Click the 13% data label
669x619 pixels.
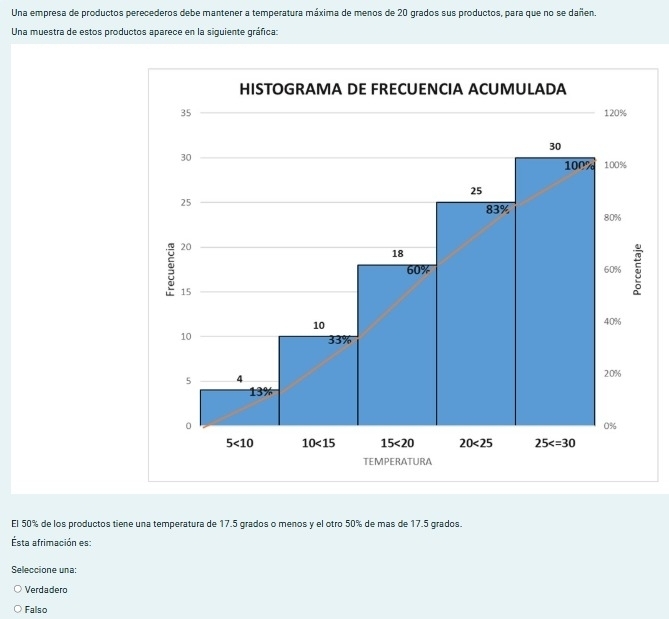(260, 392)
